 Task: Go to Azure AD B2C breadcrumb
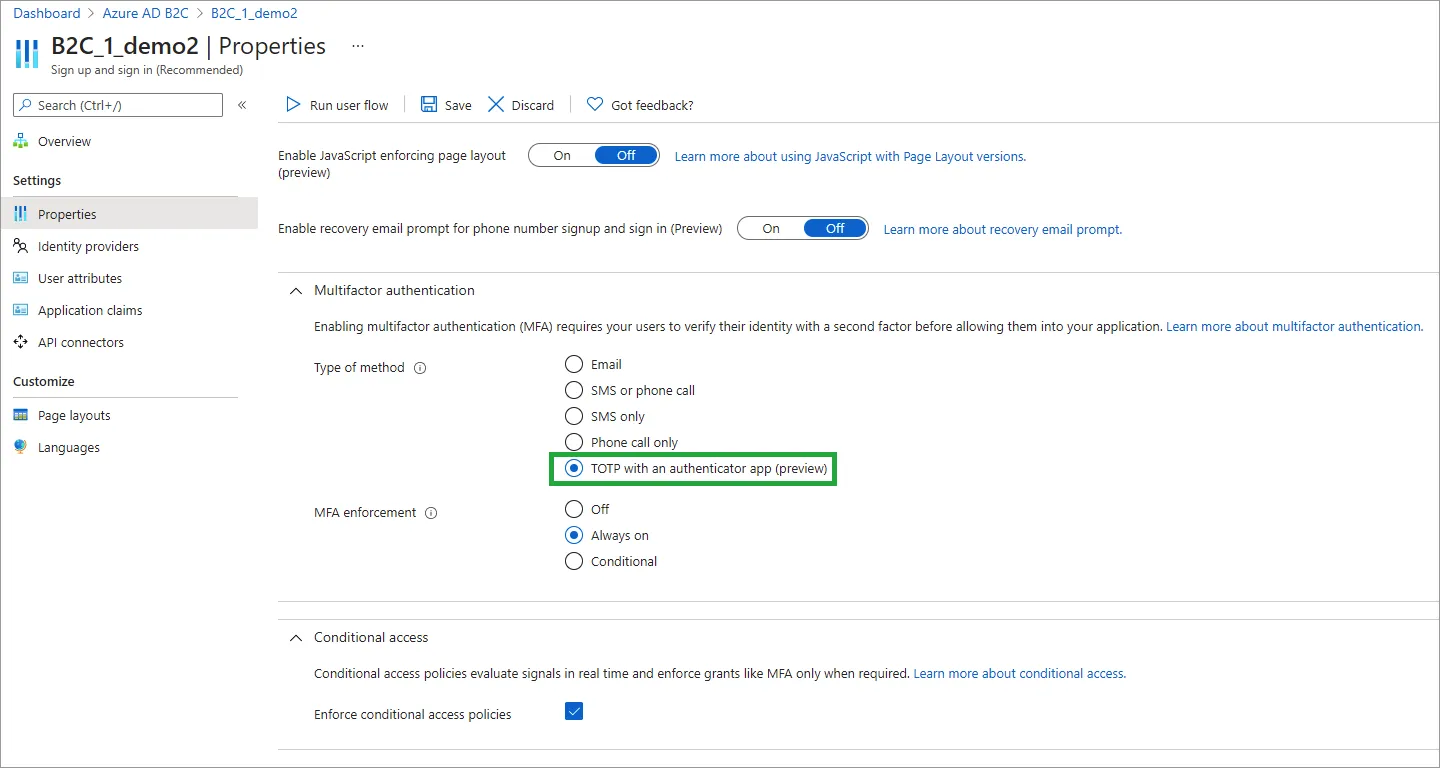pyautogui.click(x=146, y=14)
